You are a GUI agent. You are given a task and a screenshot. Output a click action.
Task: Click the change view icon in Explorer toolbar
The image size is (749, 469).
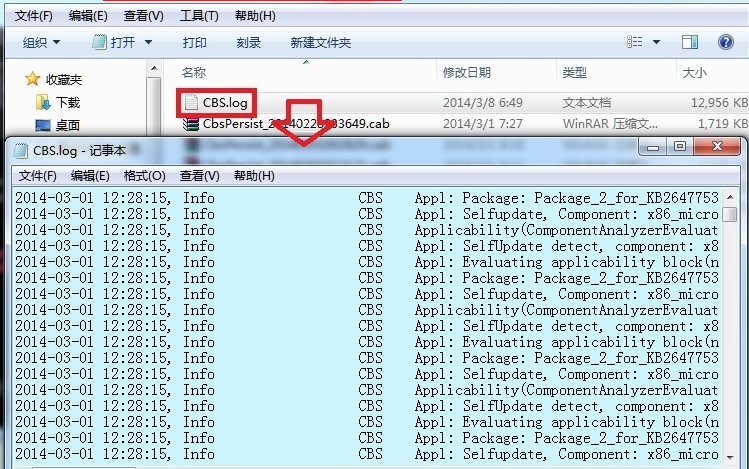634,42
